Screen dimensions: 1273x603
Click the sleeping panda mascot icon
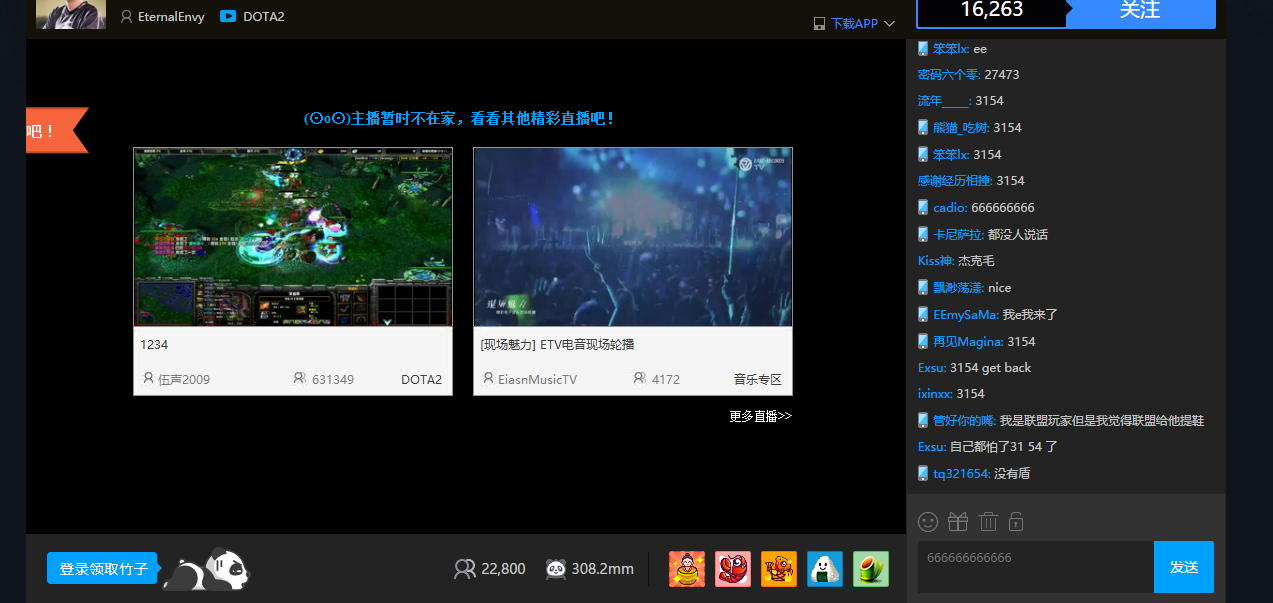point(206,569)
